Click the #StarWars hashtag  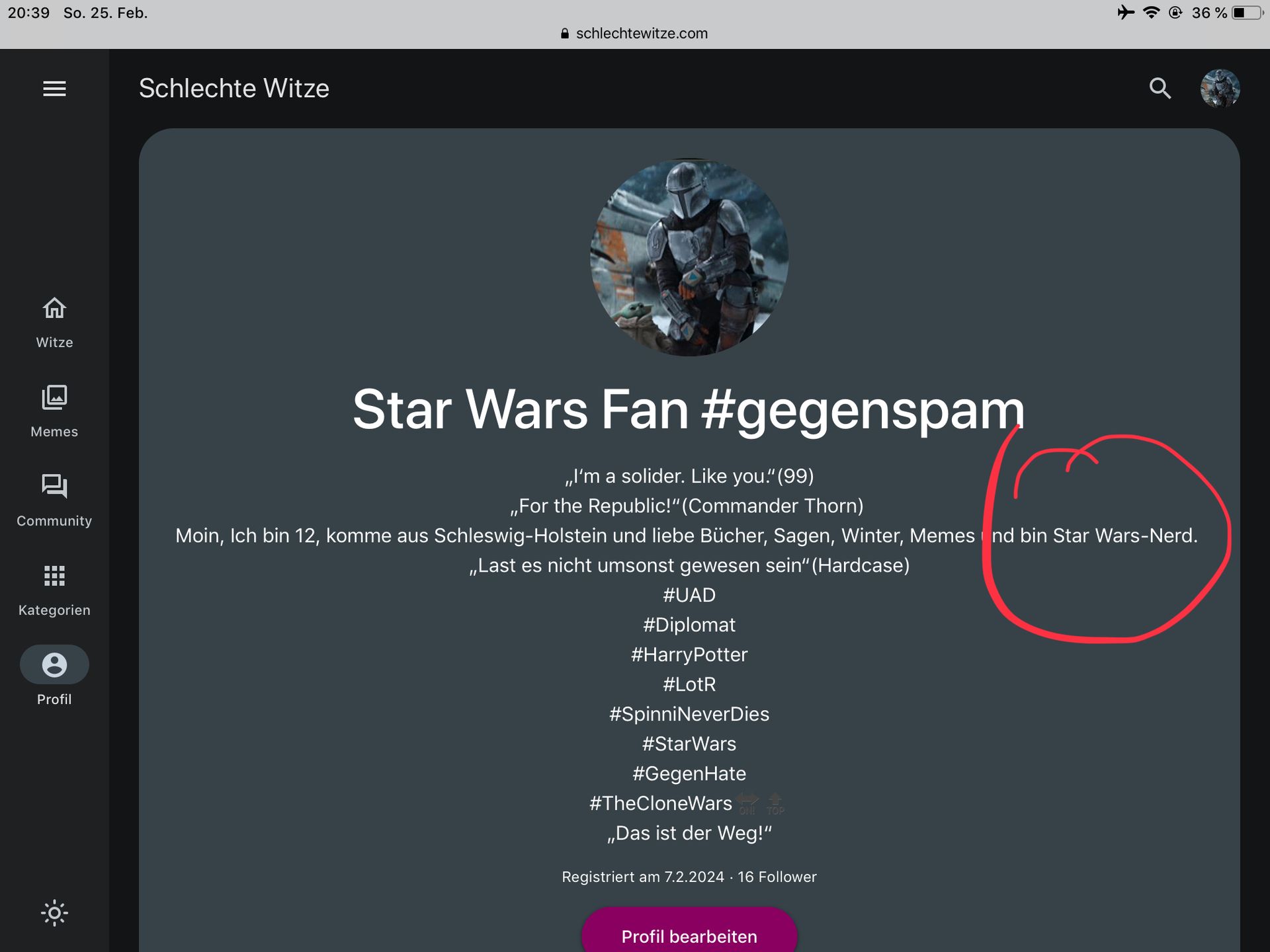(689, 744)
